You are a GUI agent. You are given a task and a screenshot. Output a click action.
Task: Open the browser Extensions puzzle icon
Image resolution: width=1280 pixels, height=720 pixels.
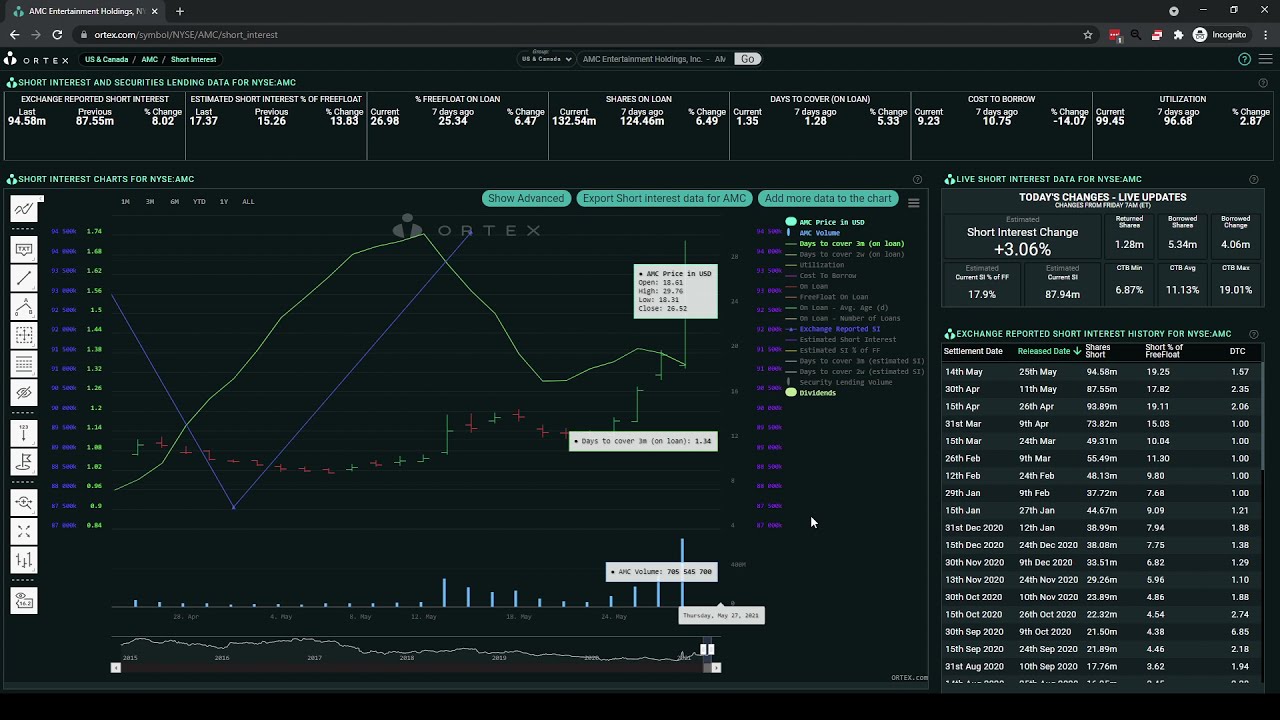tap(1178, 35)
